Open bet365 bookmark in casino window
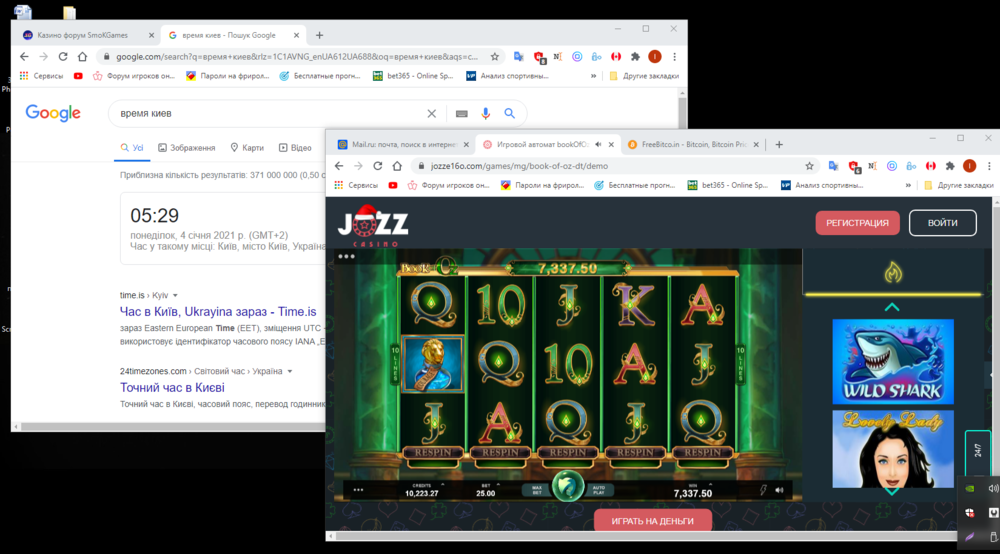The width and height of the screenshot is (1000, 554). (x=728, y=186)
